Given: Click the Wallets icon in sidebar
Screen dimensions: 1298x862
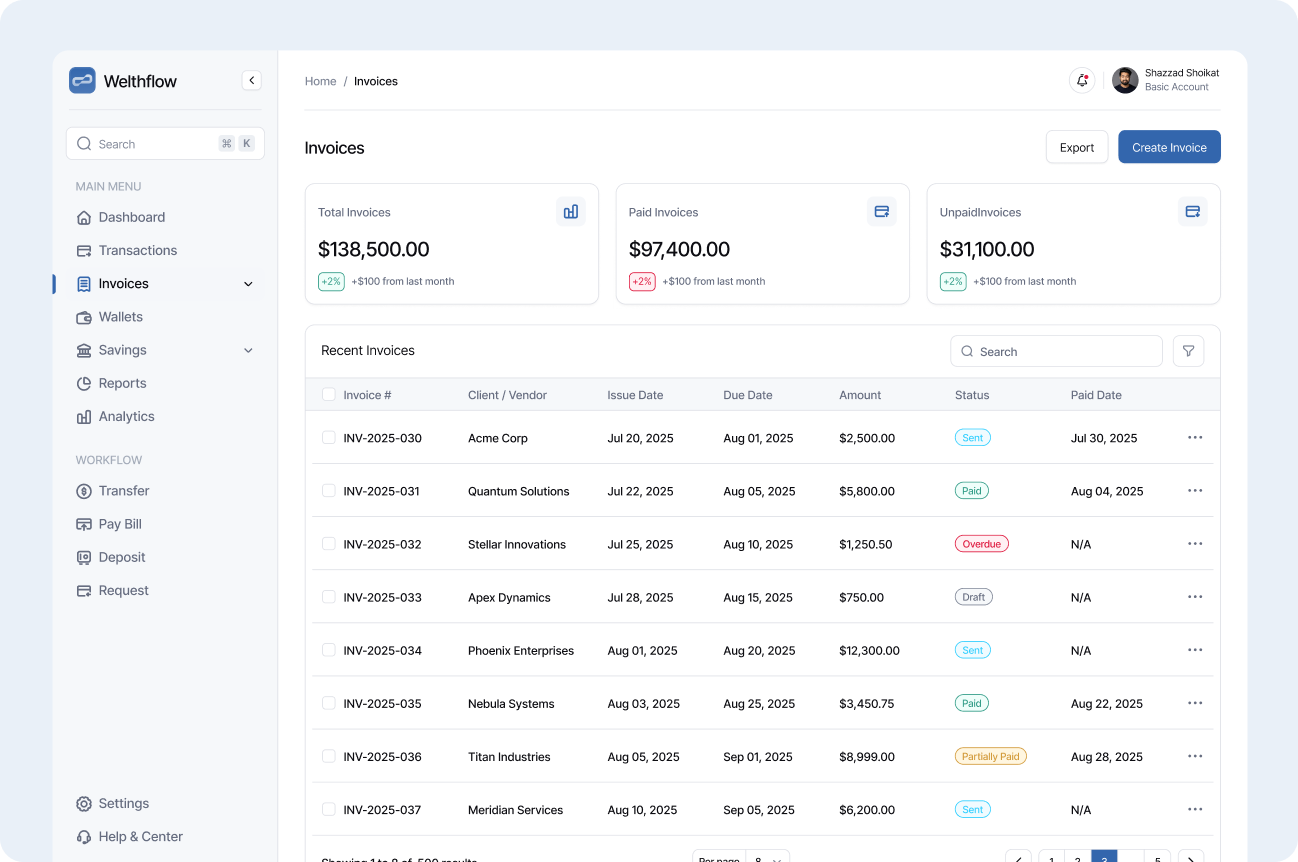Looking at the screenshot, I should [x=84, y=317].
